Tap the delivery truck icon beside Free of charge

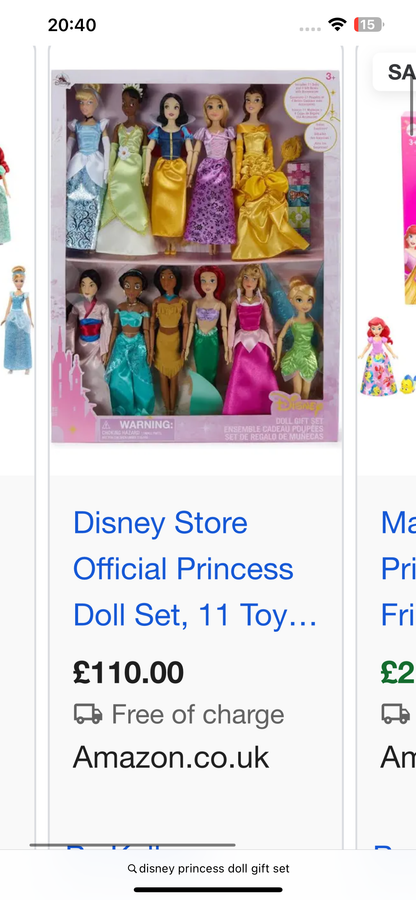tap(88, 715)
